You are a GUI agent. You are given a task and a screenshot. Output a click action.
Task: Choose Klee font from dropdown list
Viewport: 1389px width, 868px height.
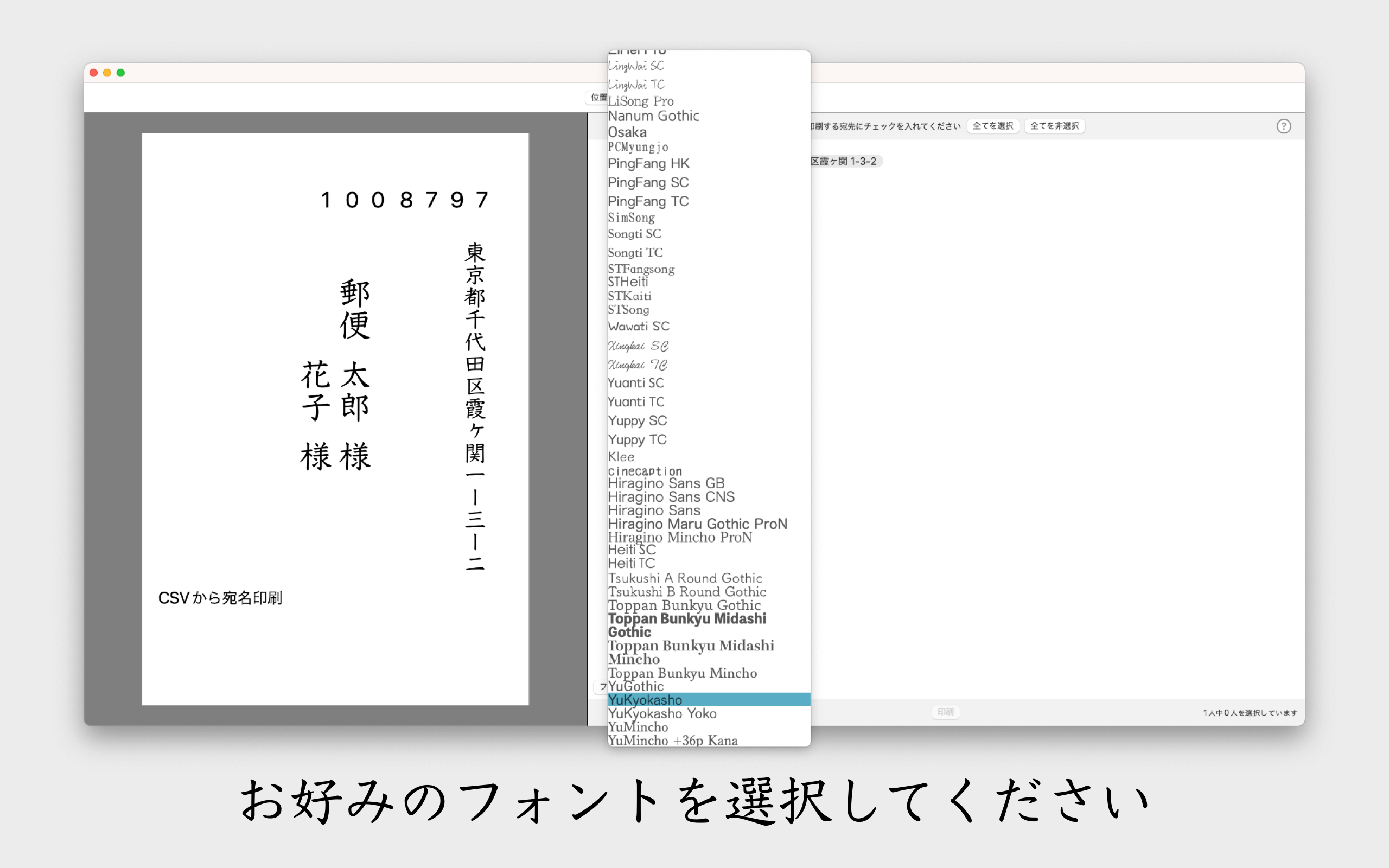621,457
